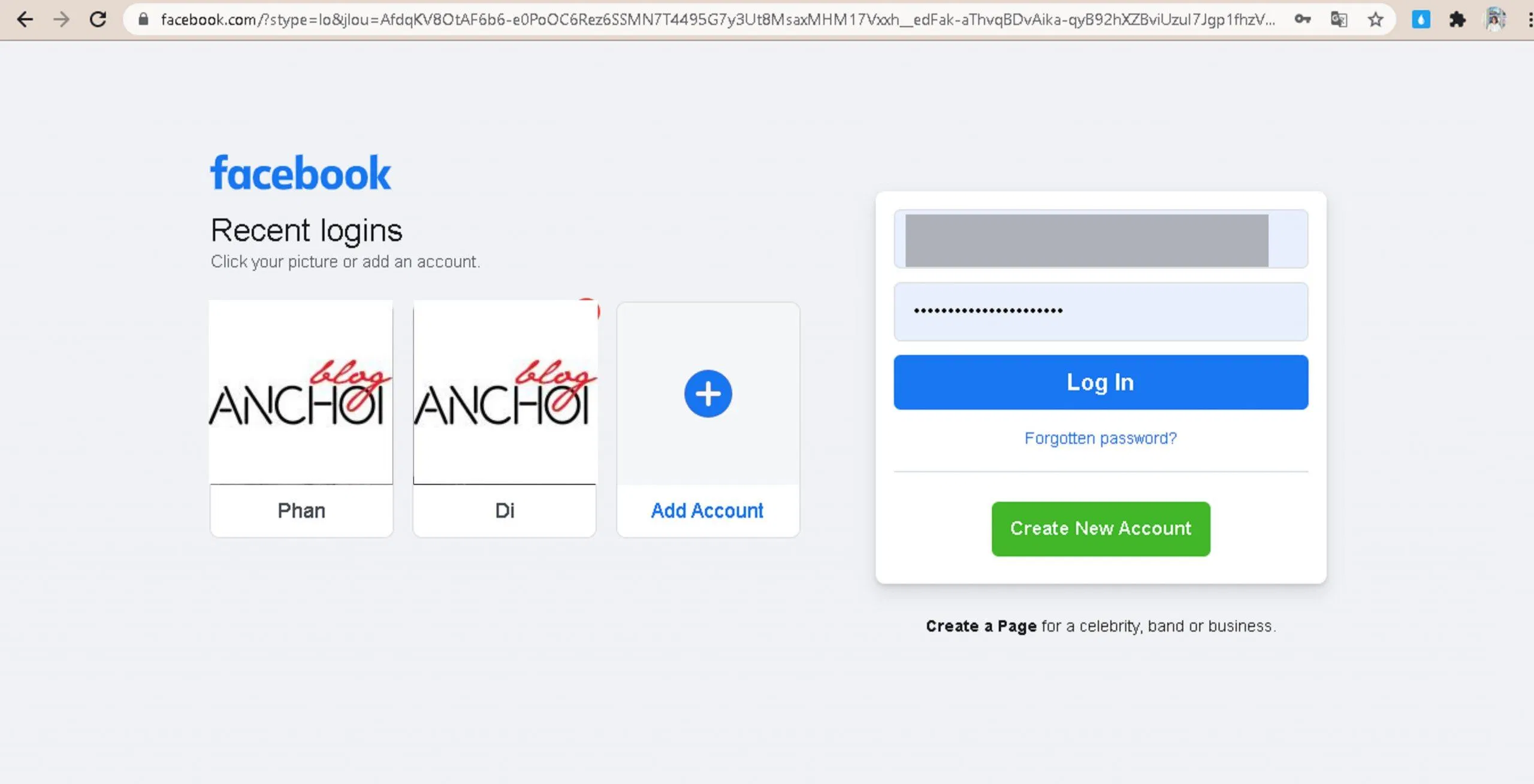Open saved passwords key icon
The height and width of the screenshot is (784, 1534).
[x=1302, y=20]
